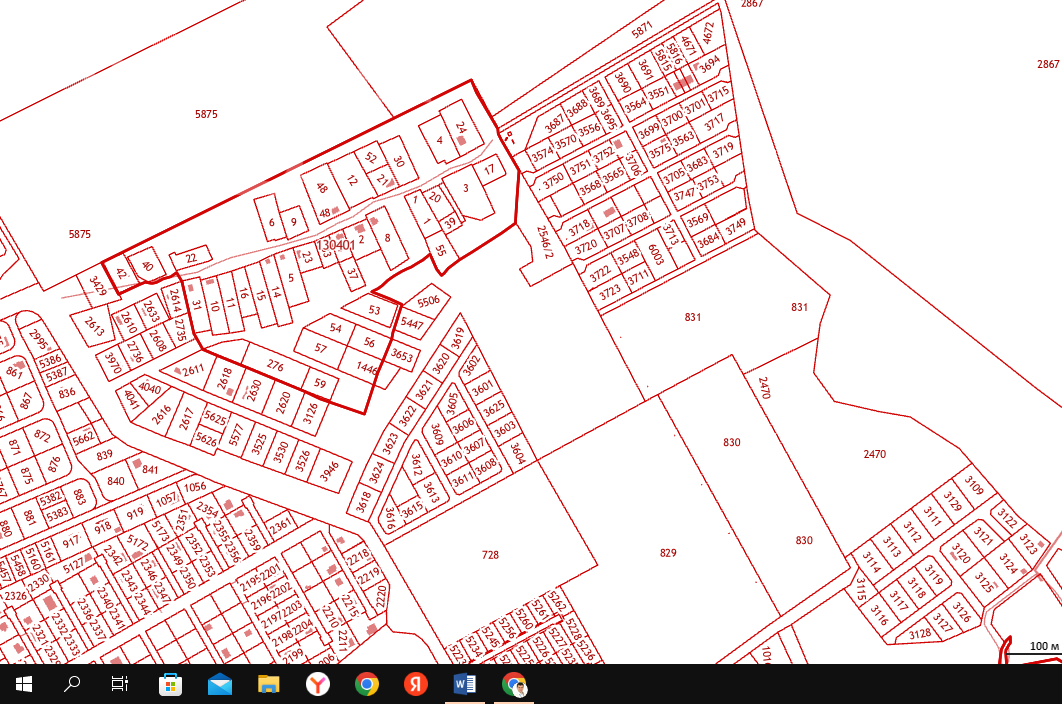The height and width of the screenshot is (704, 1062).
Task: Select parcel 836
Action: [x=67, y=393]
